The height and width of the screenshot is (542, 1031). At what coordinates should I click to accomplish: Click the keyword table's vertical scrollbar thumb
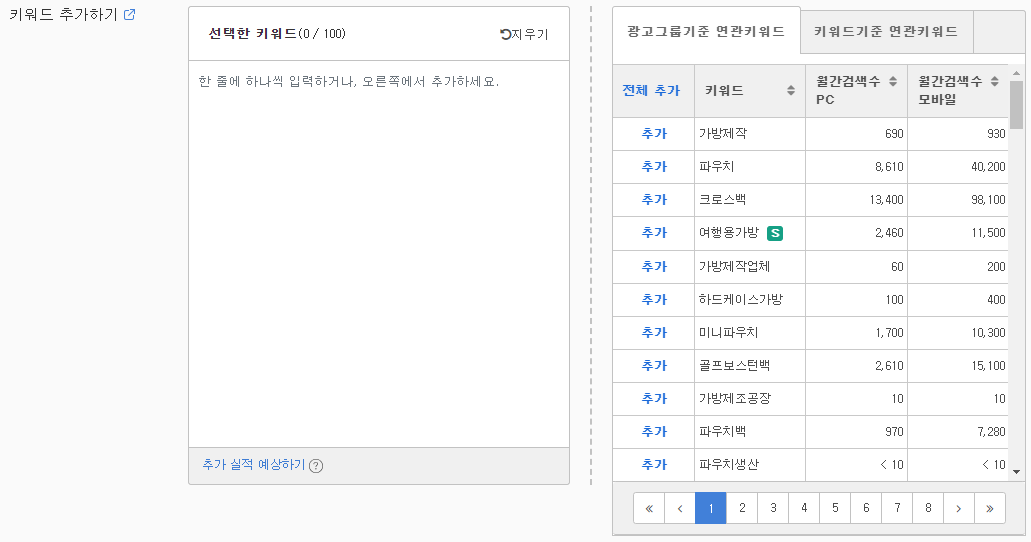tap(1017, 105)
